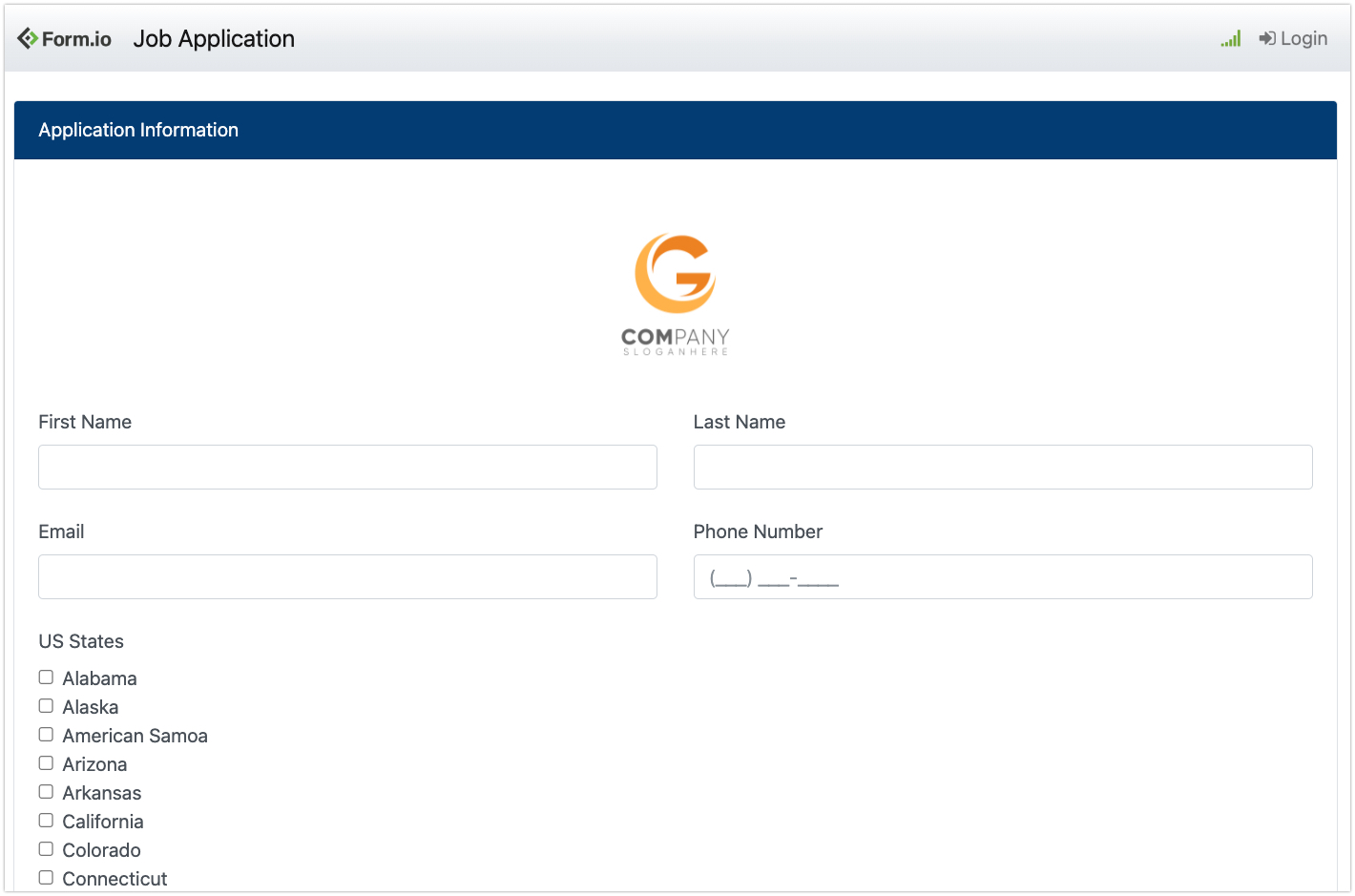The height and width of the screenshot is (896, 1355).
Task: Mark the Colorado checkbox
Action: pyautogui.click(x=46, y=849)
